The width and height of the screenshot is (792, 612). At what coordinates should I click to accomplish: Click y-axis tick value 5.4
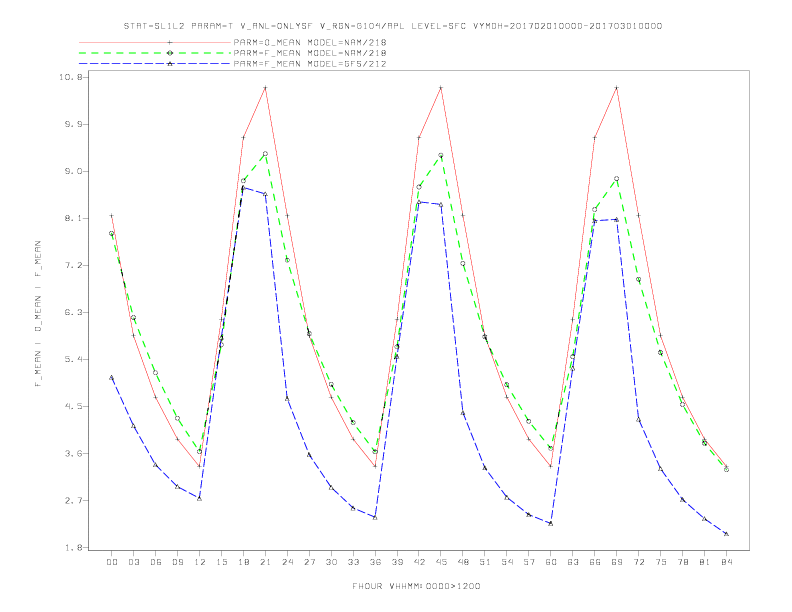pos(73,359)
